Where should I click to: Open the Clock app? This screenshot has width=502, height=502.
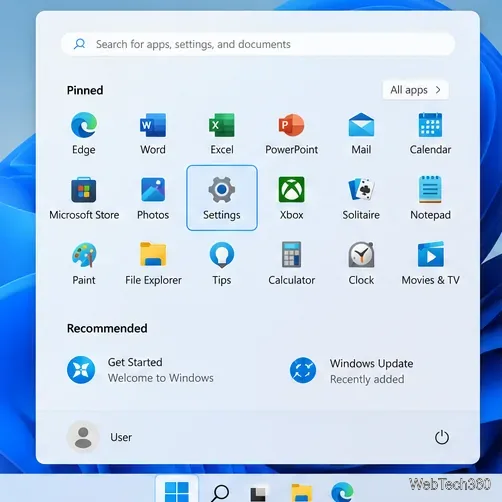[x=361, y=264]
